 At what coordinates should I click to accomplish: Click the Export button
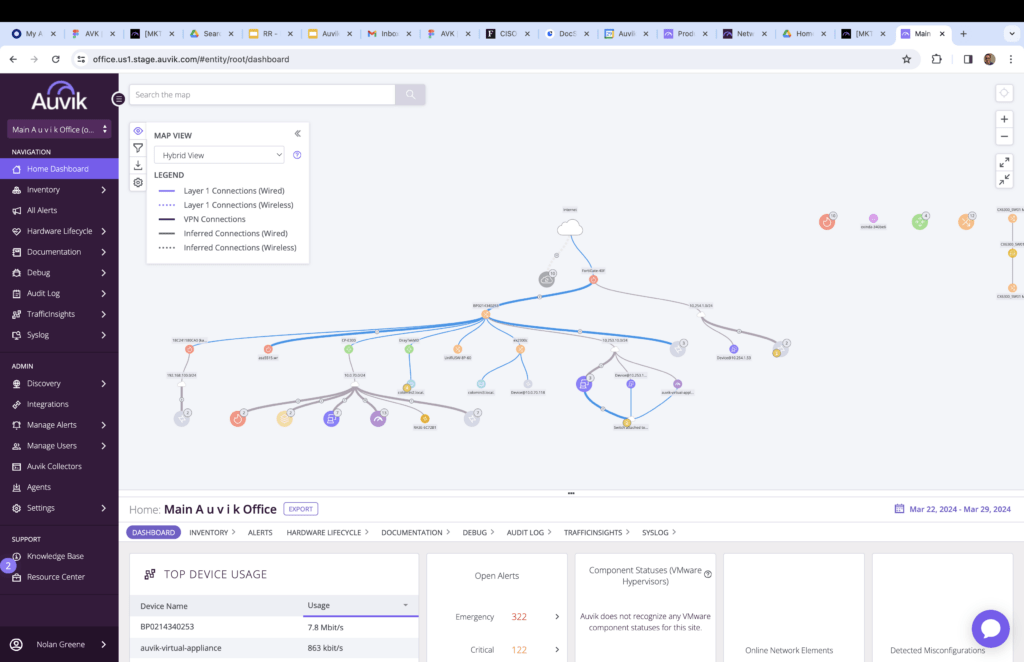(x=300, y=509)
